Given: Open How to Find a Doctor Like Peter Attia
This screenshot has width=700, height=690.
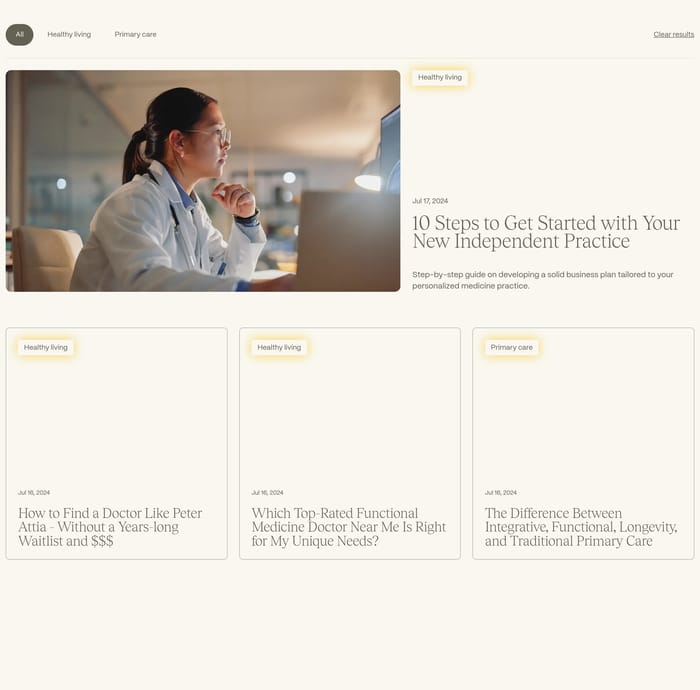Looking at the screenshot, I should pyautogui.click(x=110, y=527).
